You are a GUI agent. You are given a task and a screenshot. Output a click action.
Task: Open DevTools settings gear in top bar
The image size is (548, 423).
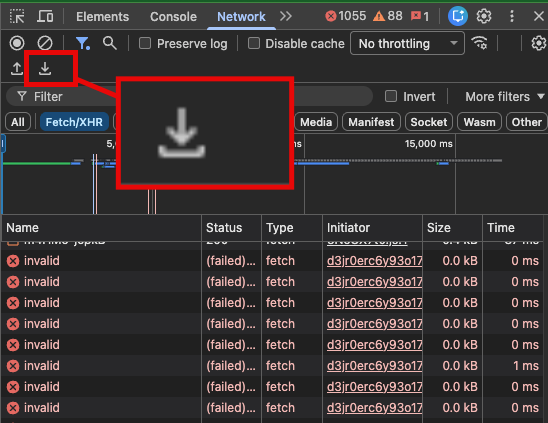(484, 16)
